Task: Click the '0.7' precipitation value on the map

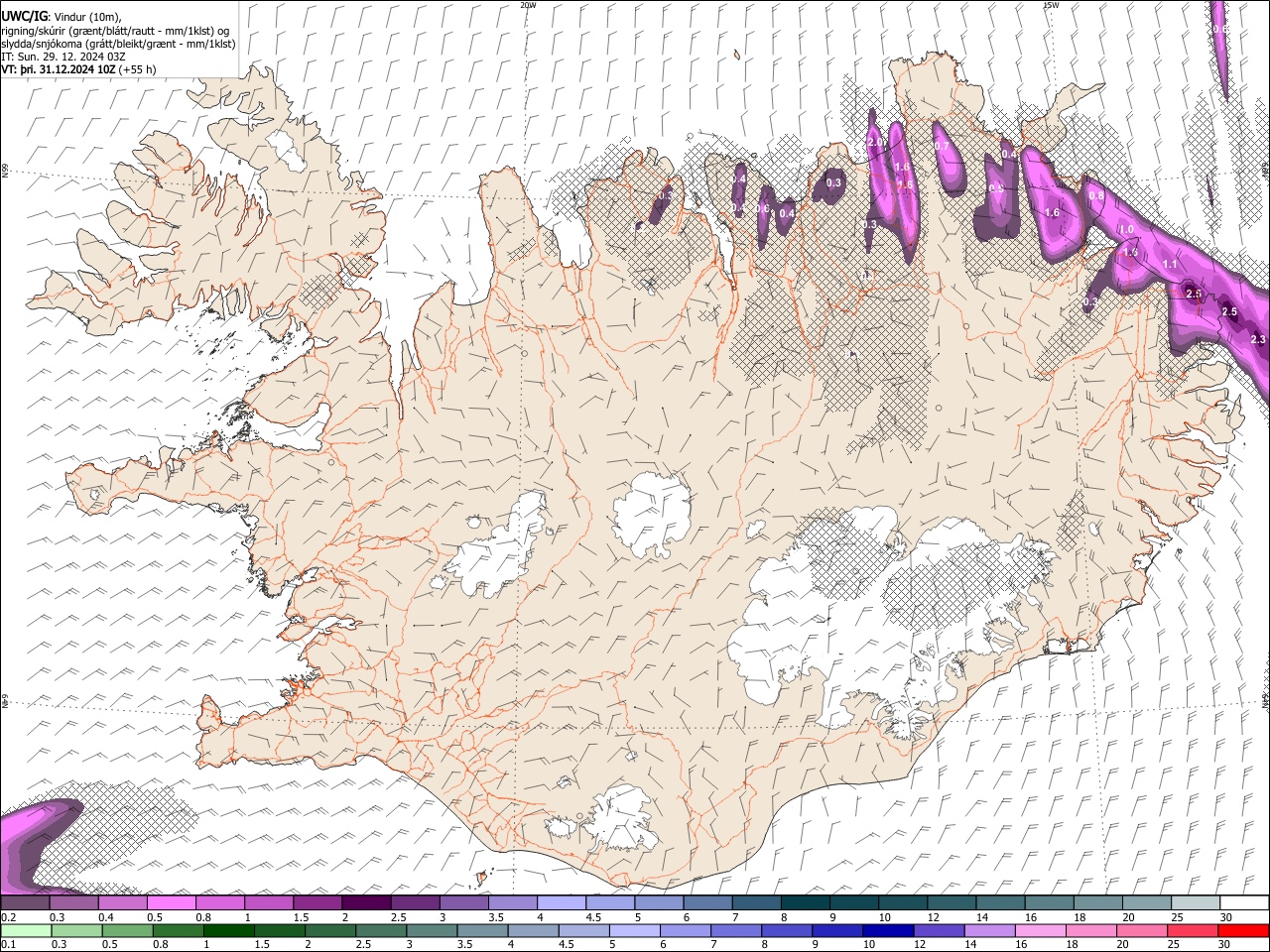Action: coord(943,146)
